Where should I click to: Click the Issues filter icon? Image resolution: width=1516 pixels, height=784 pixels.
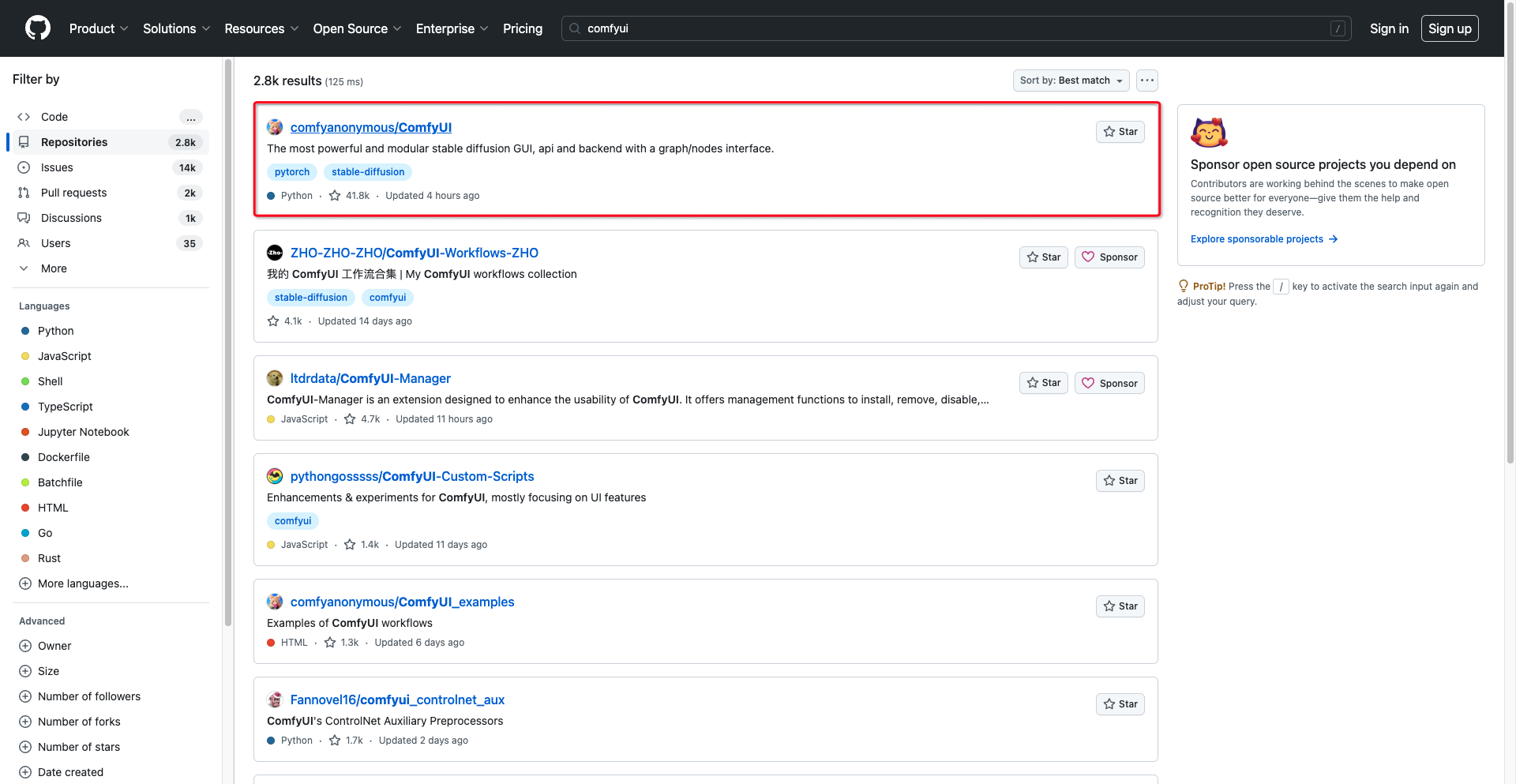(24, 167)
